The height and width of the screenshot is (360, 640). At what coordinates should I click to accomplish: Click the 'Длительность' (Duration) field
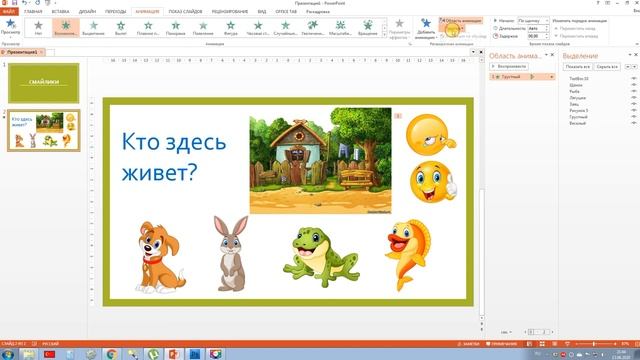pos(537,28)
